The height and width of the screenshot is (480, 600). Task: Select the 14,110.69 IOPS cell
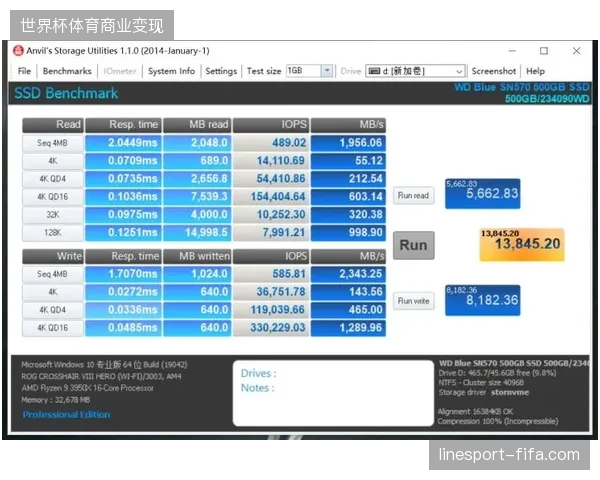271,161
